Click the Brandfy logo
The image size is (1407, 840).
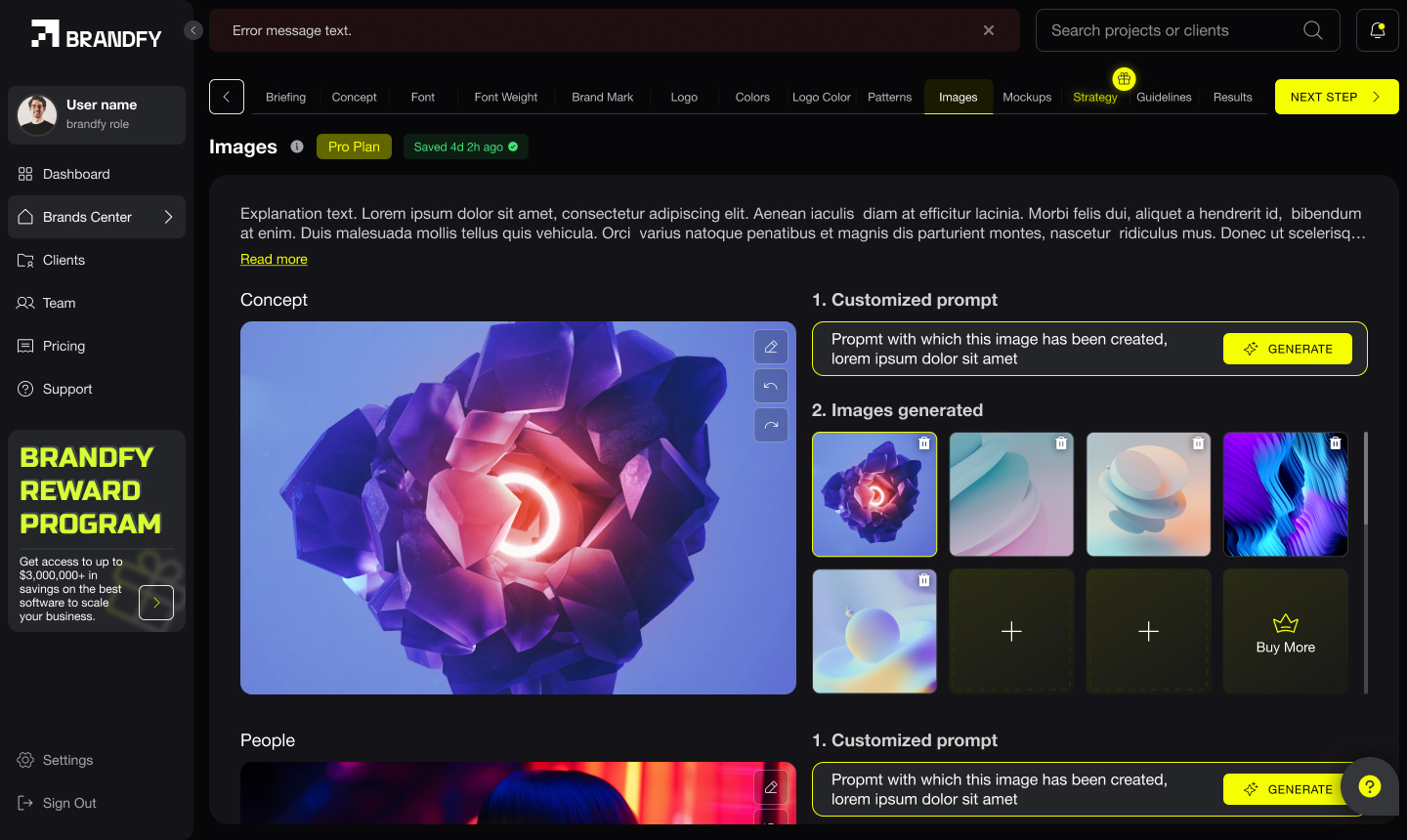point(96,34)
